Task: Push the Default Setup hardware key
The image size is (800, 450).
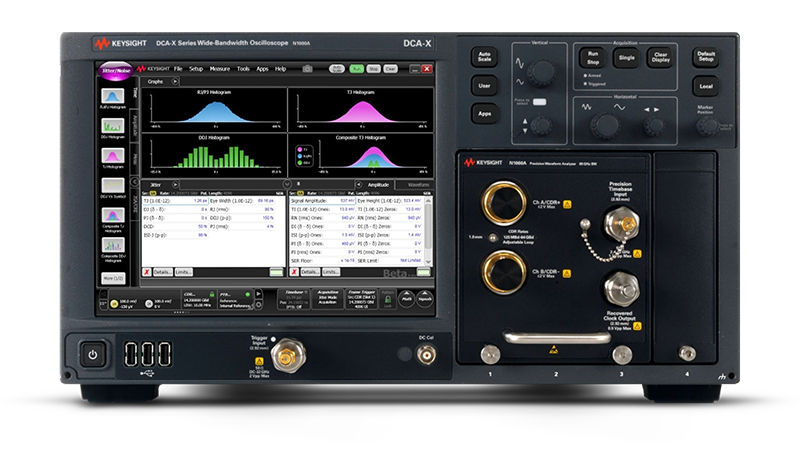Action: (x=706, y=57)
